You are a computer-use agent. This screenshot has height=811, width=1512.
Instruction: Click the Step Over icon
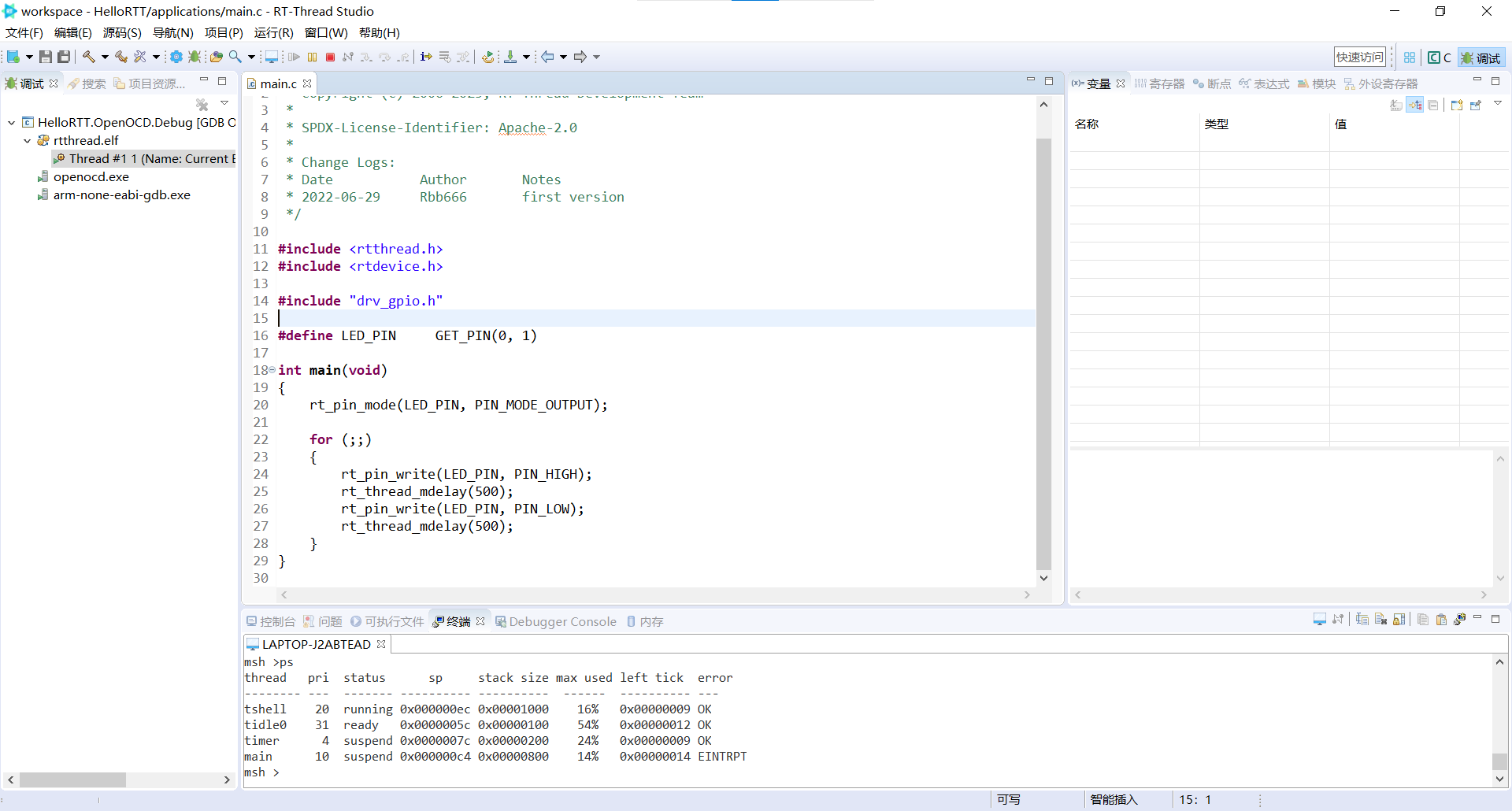pyautogui.click(x=384, y=57)
